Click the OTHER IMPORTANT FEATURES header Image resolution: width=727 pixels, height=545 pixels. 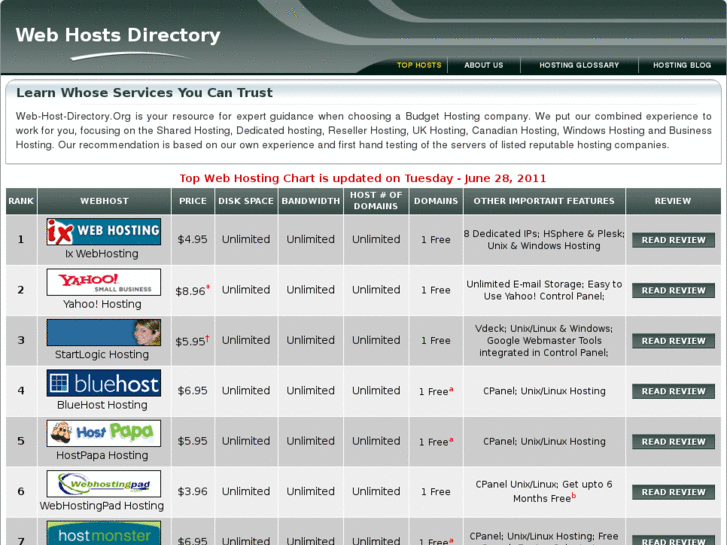[x=544, y=201]
